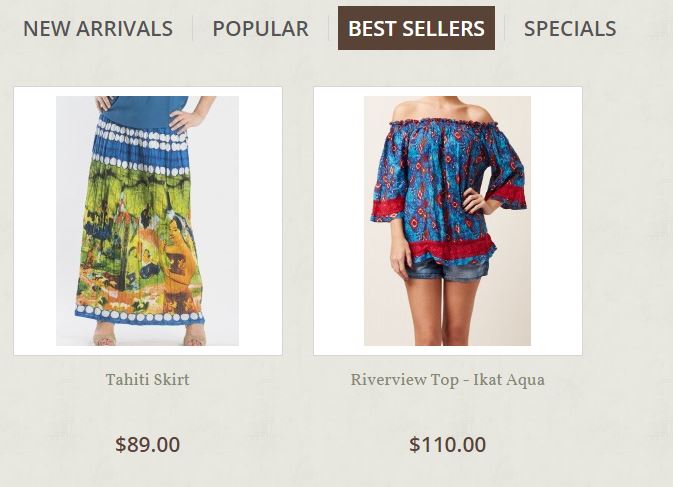Click the sandals in the Tahiti Skirt photo

click(x=150, y=335)
